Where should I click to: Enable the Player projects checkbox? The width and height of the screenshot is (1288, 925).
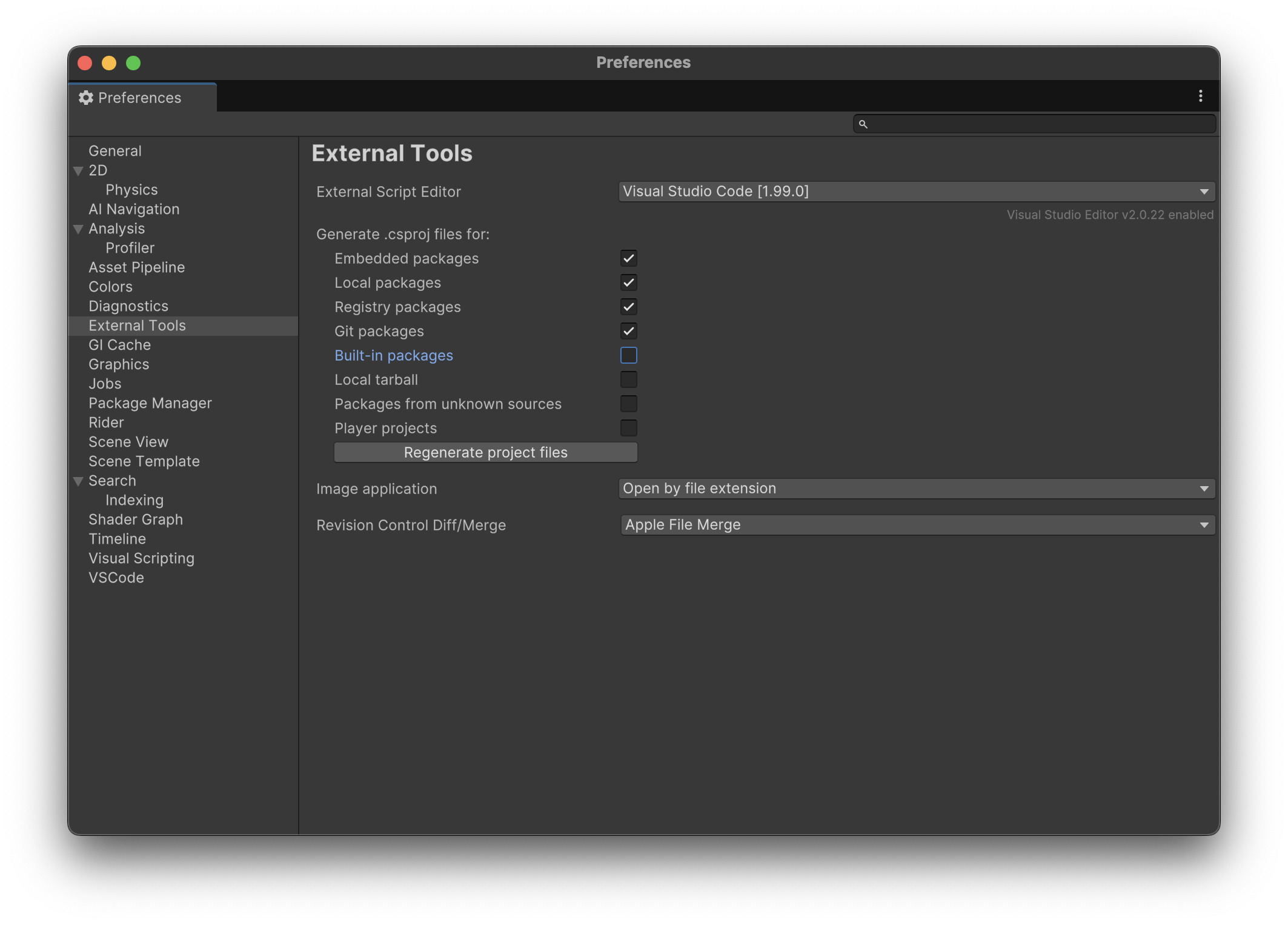point(628,428)
